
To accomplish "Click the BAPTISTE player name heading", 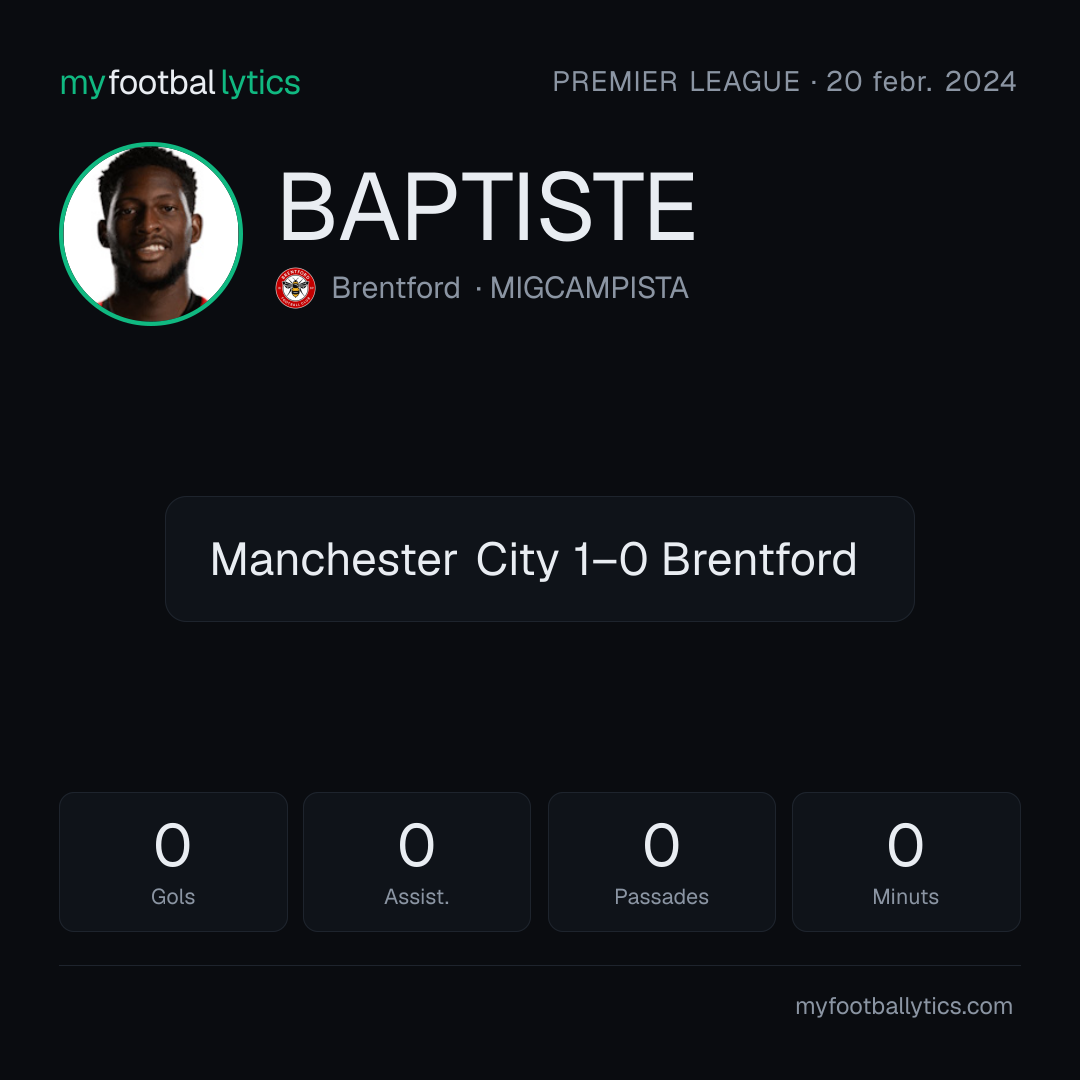I will coord(487,207).
